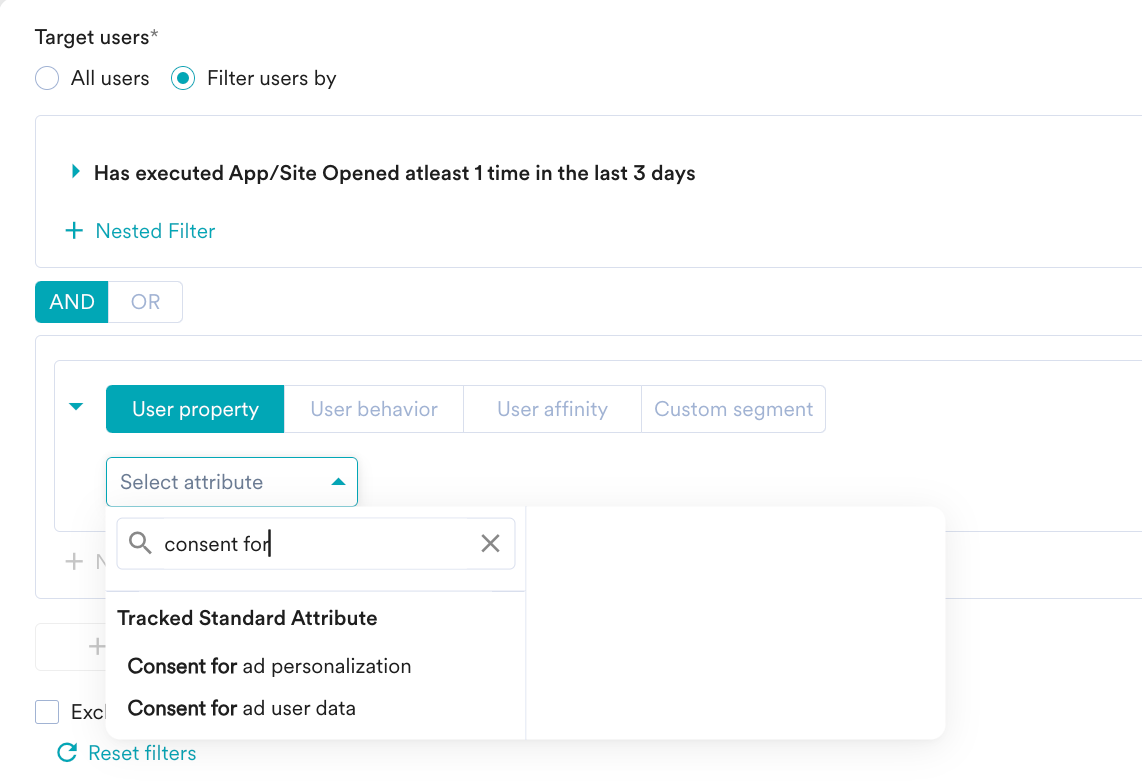Choose Consent for ad personalization
1142x784 pixels.
click(x=269, y=666)
